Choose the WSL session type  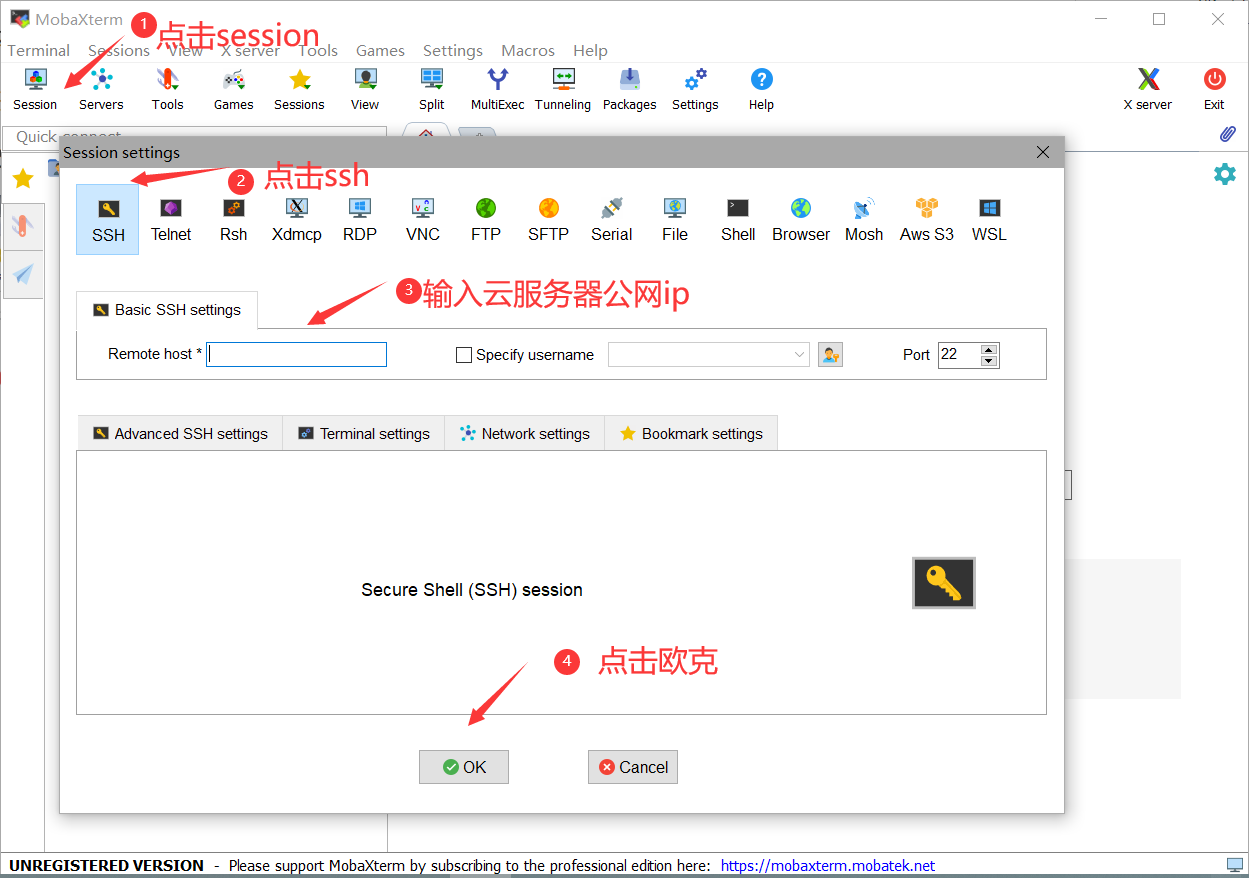(x=989, y=219)
